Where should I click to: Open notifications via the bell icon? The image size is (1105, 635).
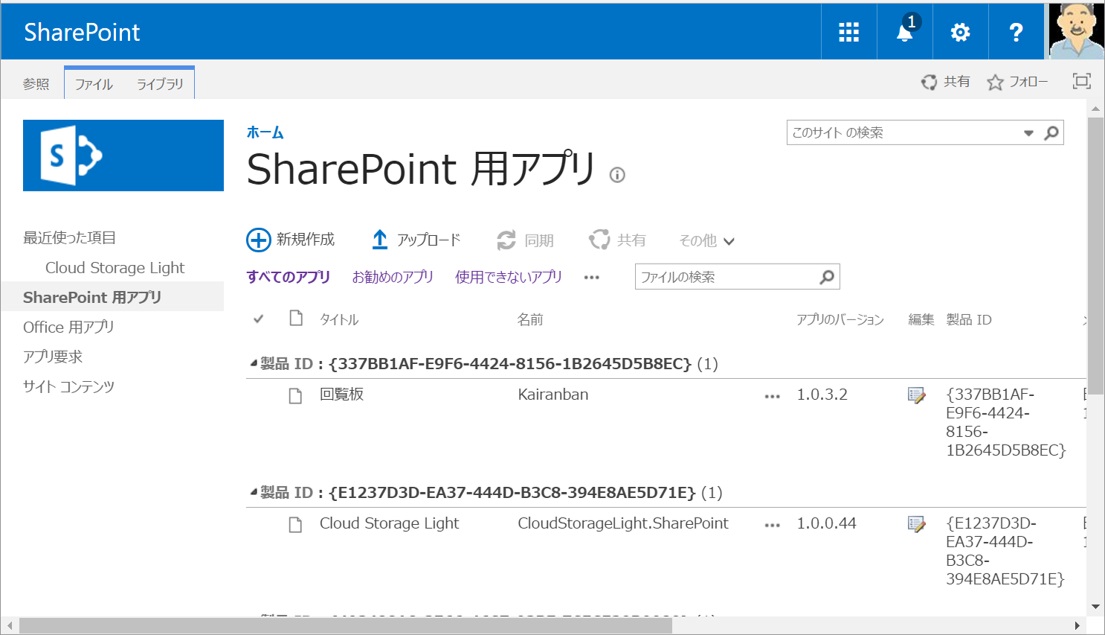[x=903, y=31]
